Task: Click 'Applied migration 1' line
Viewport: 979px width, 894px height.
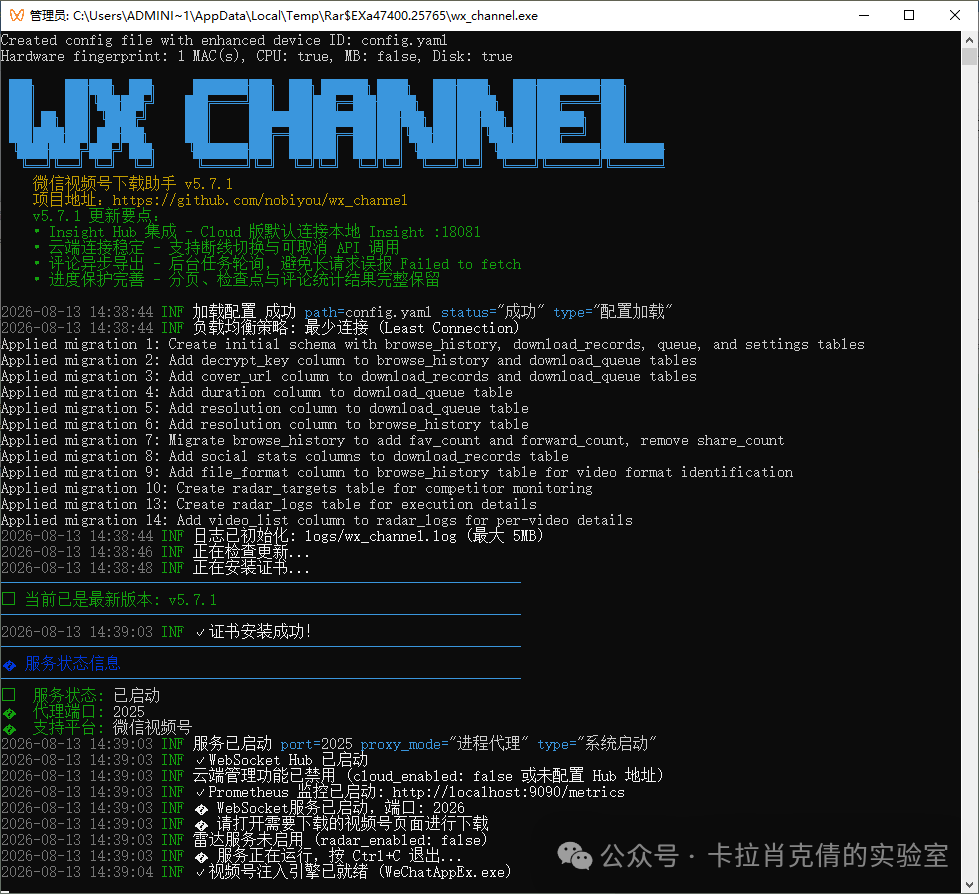Action: (433, 344)
